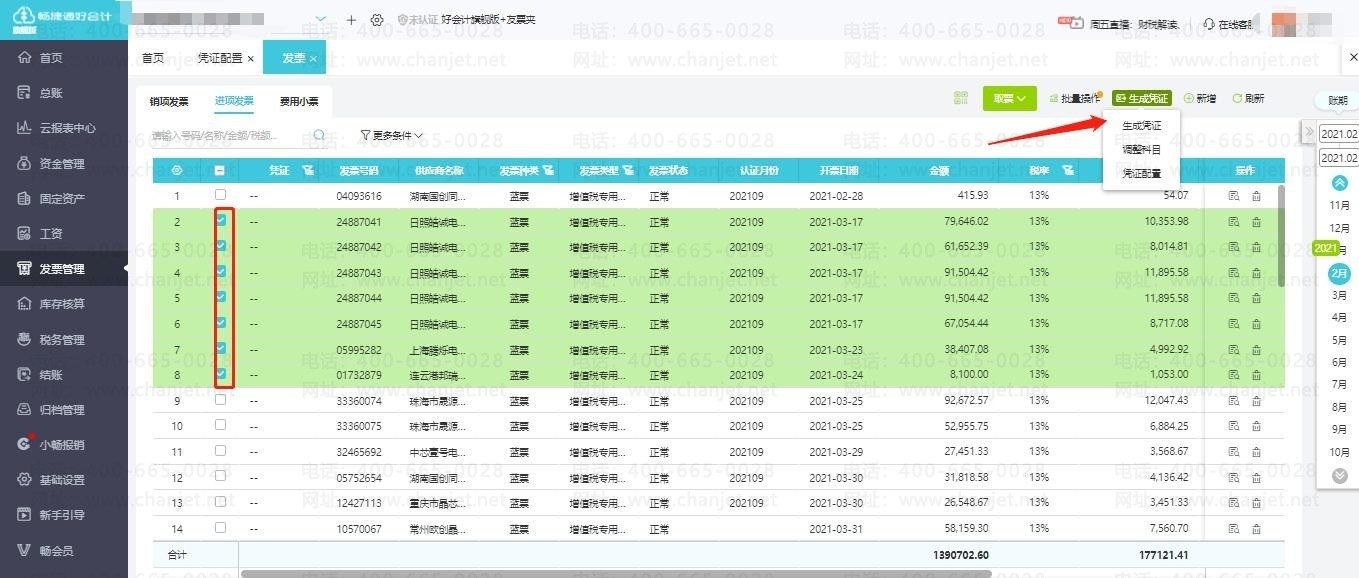This screenshot has width=1359, height=578.
Task: Open 小畅报销 in the sidebar
Action: click(64, 445)
